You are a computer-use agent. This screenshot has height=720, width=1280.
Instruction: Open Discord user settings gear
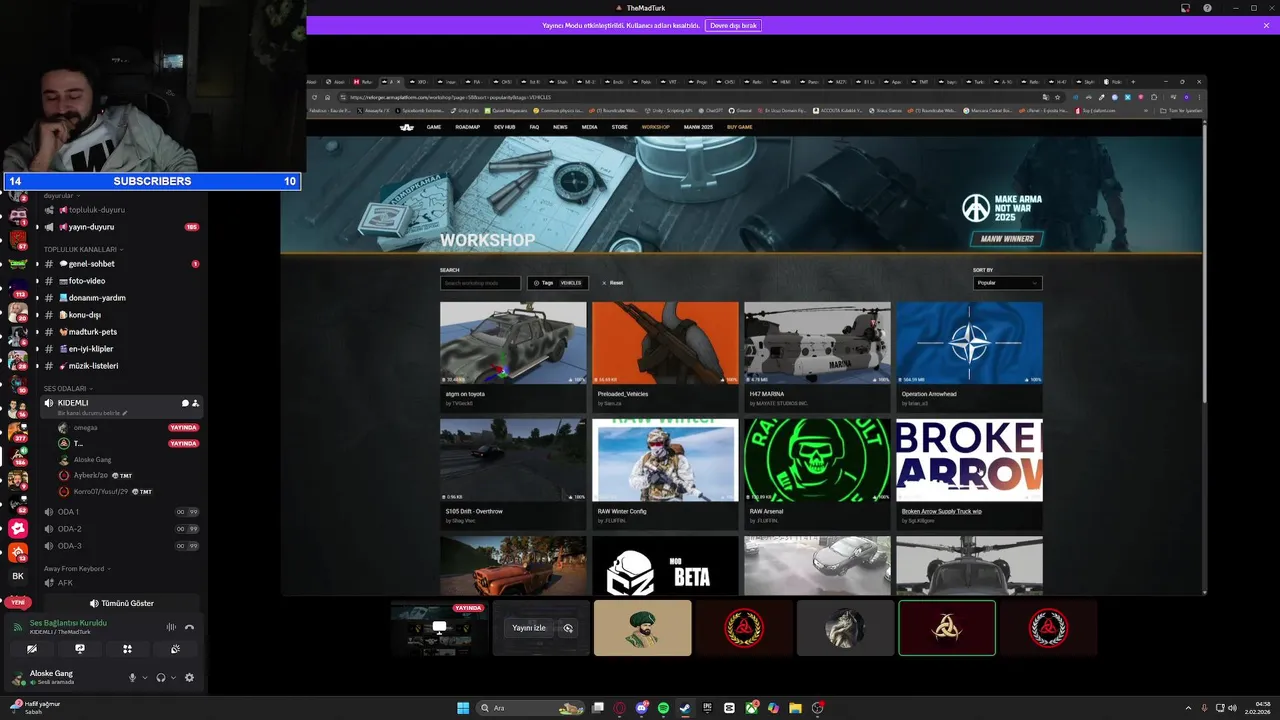pos(189,678)
